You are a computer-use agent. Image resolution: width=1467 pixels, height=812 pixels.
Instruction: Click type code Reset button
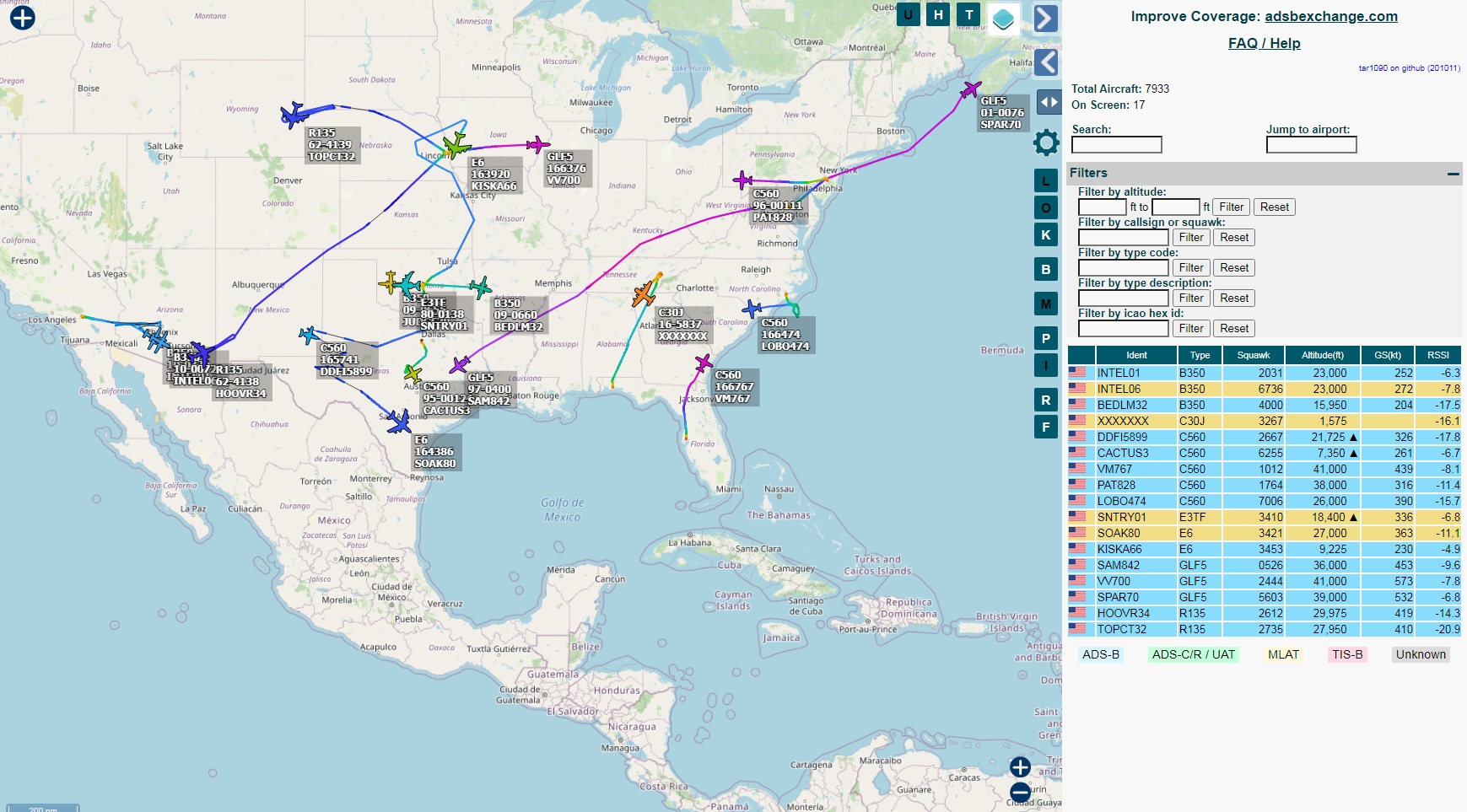[x=1234, y=267]
